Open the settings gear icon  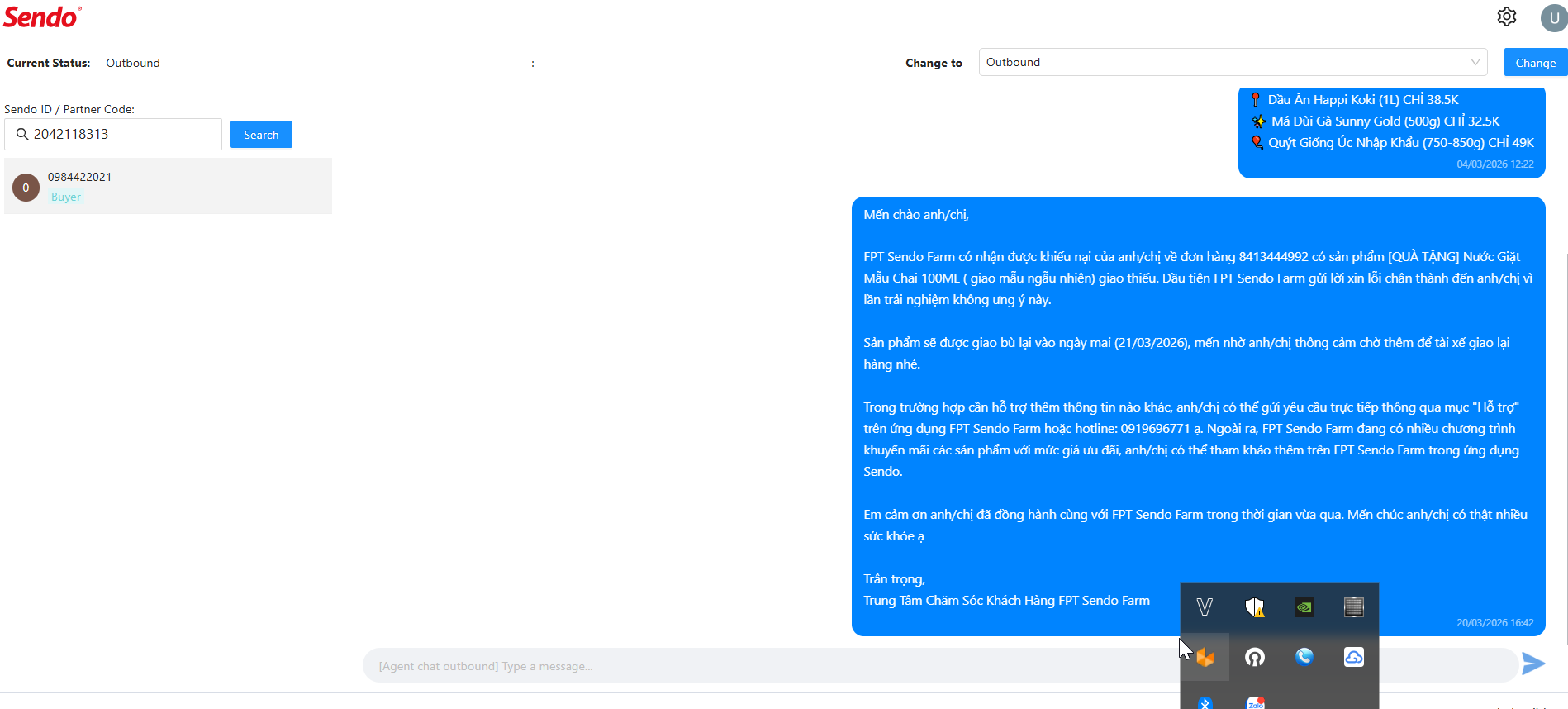(1507, 17)
